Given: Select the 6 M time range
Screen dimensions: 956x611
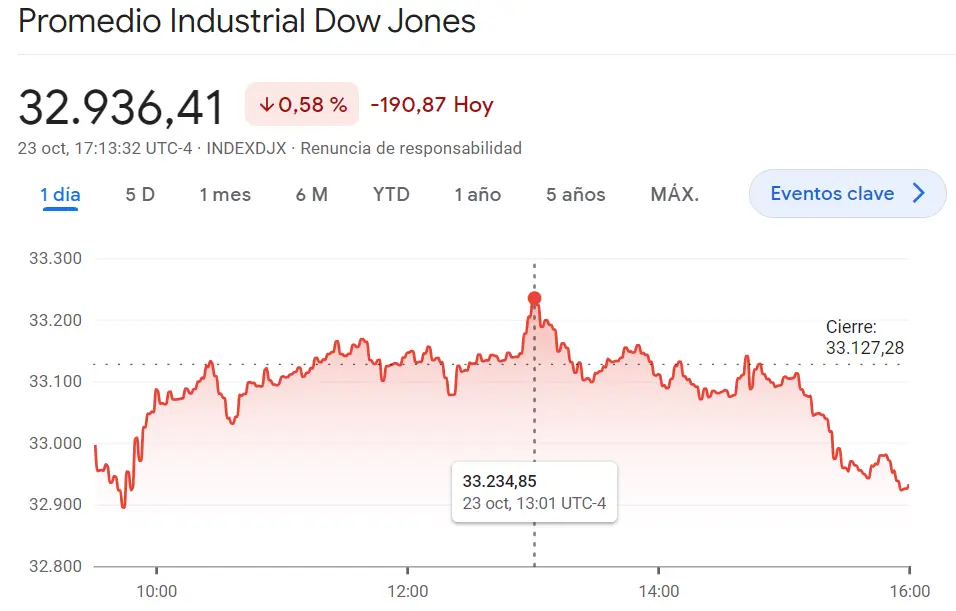Looking at the screenshot, I should click(312, 195).
